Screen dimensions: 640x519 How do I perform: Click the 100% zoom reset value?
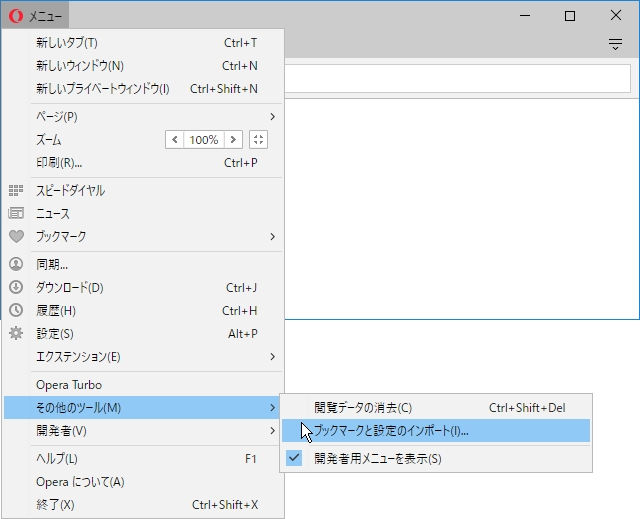coord(204,140)
